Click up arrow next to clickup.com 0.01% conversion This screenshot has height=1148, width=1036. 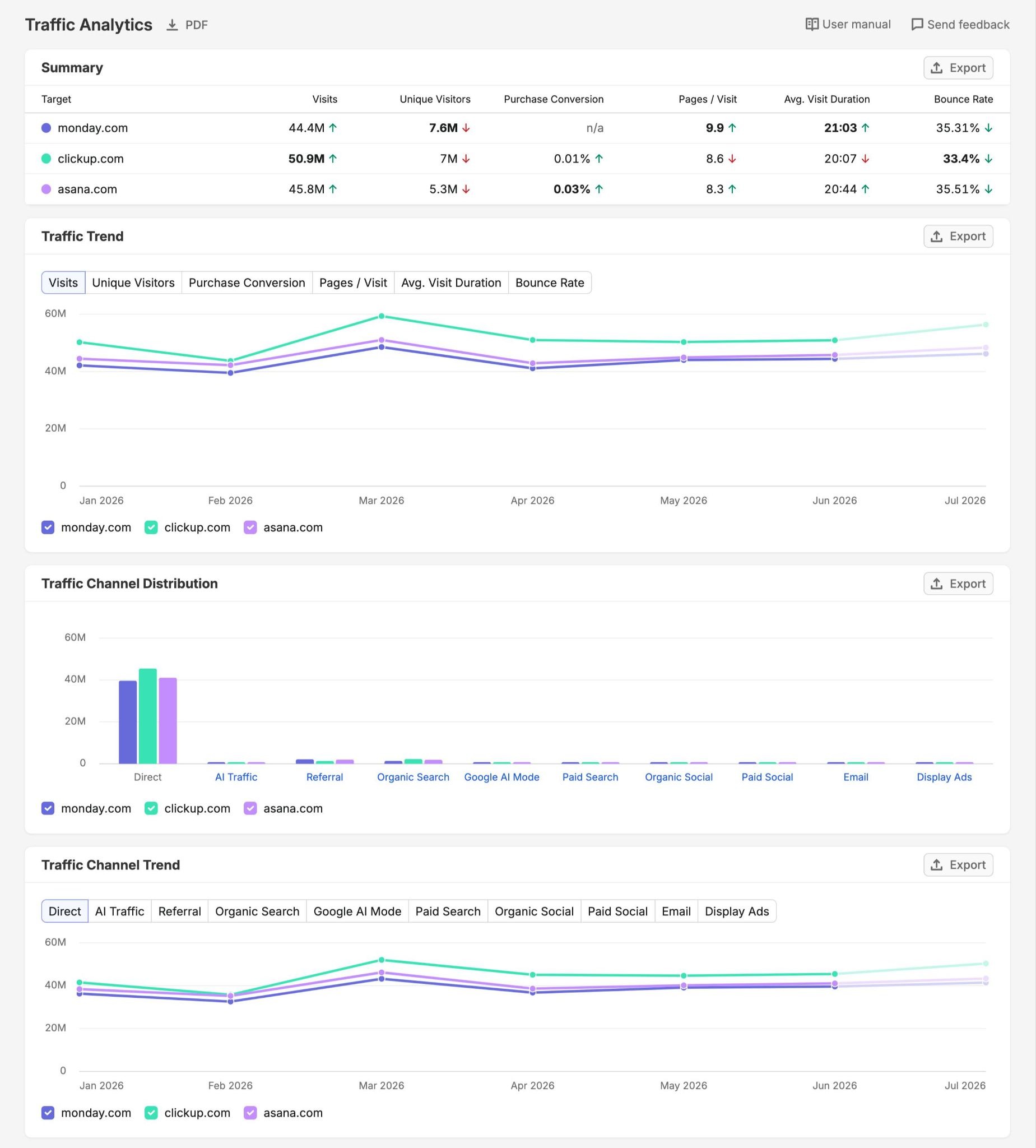tap(599, 158)
